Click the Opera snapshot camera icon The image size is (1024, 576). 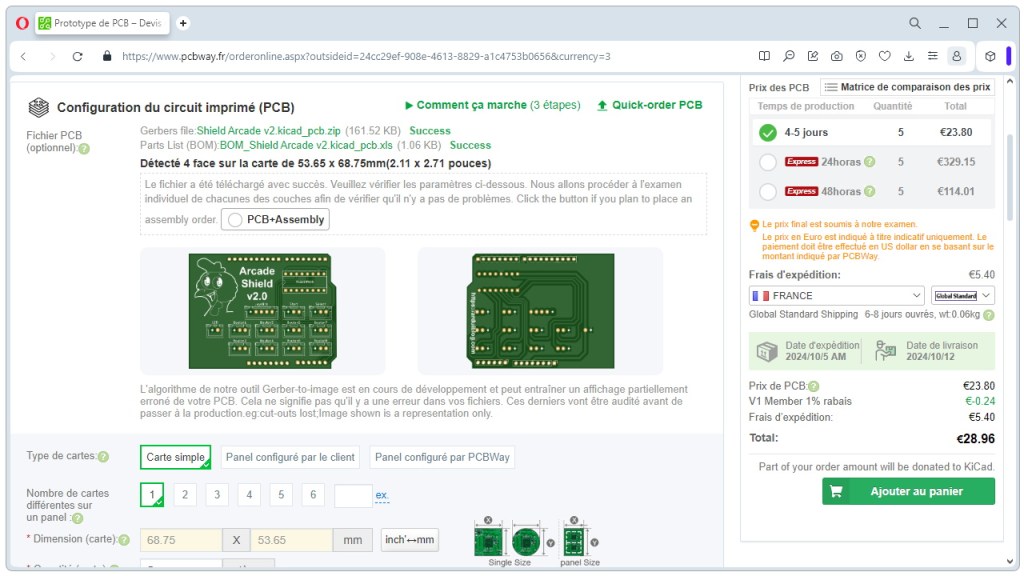click(836, 56)
